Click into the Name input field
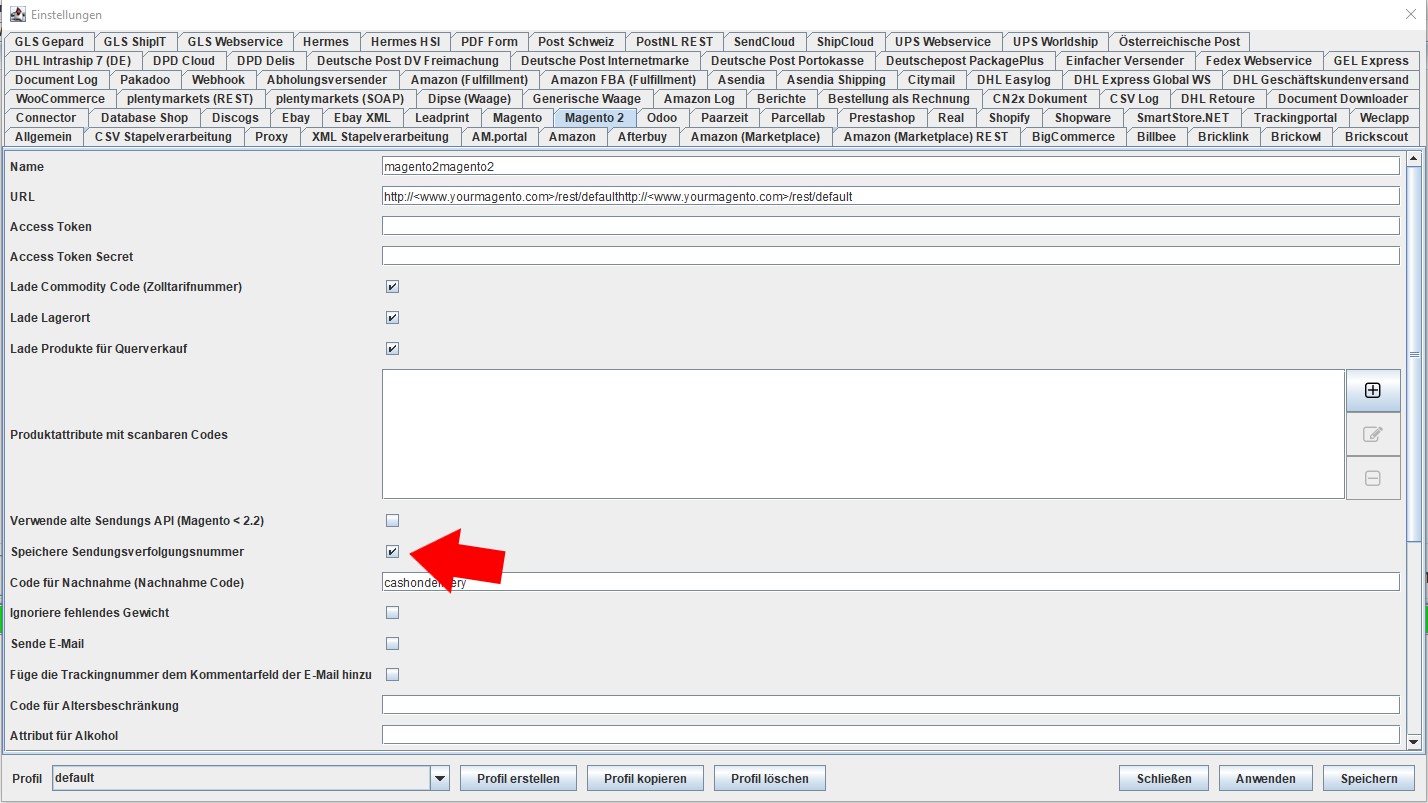This screenshot has width=1428, height=803. tap(890, 166)
